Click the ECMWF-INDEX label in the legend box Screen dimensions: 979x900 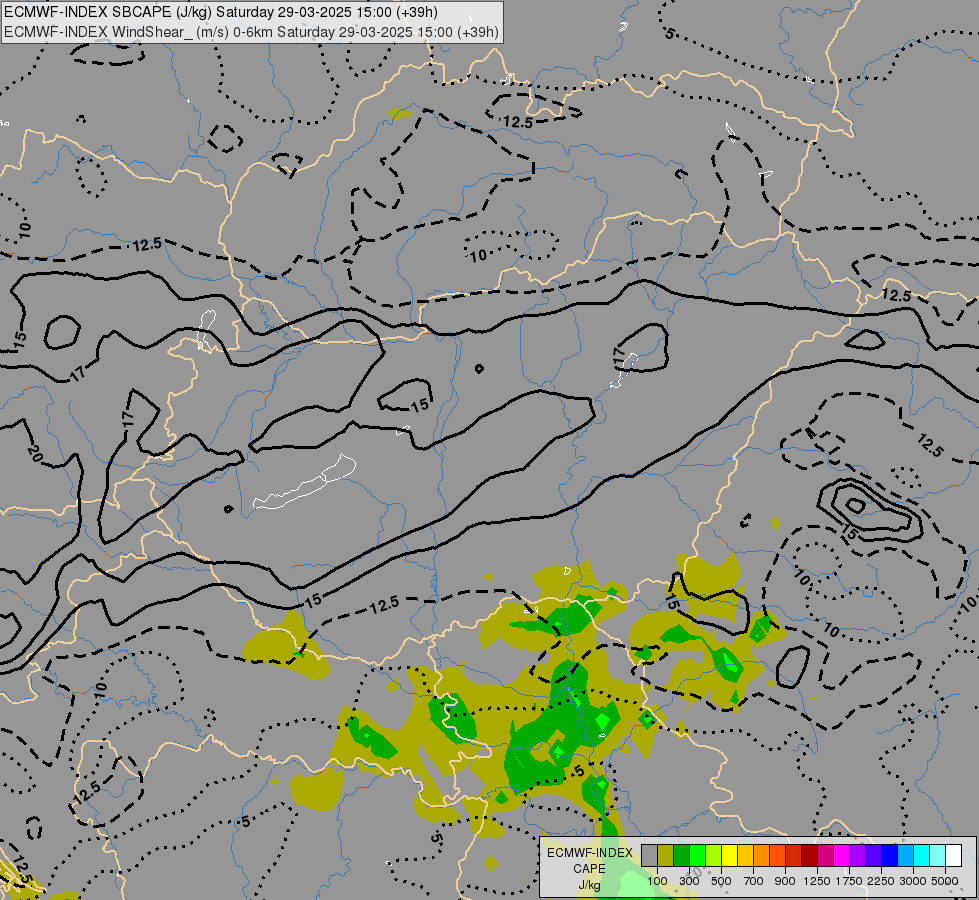click(x=590, y=853)
